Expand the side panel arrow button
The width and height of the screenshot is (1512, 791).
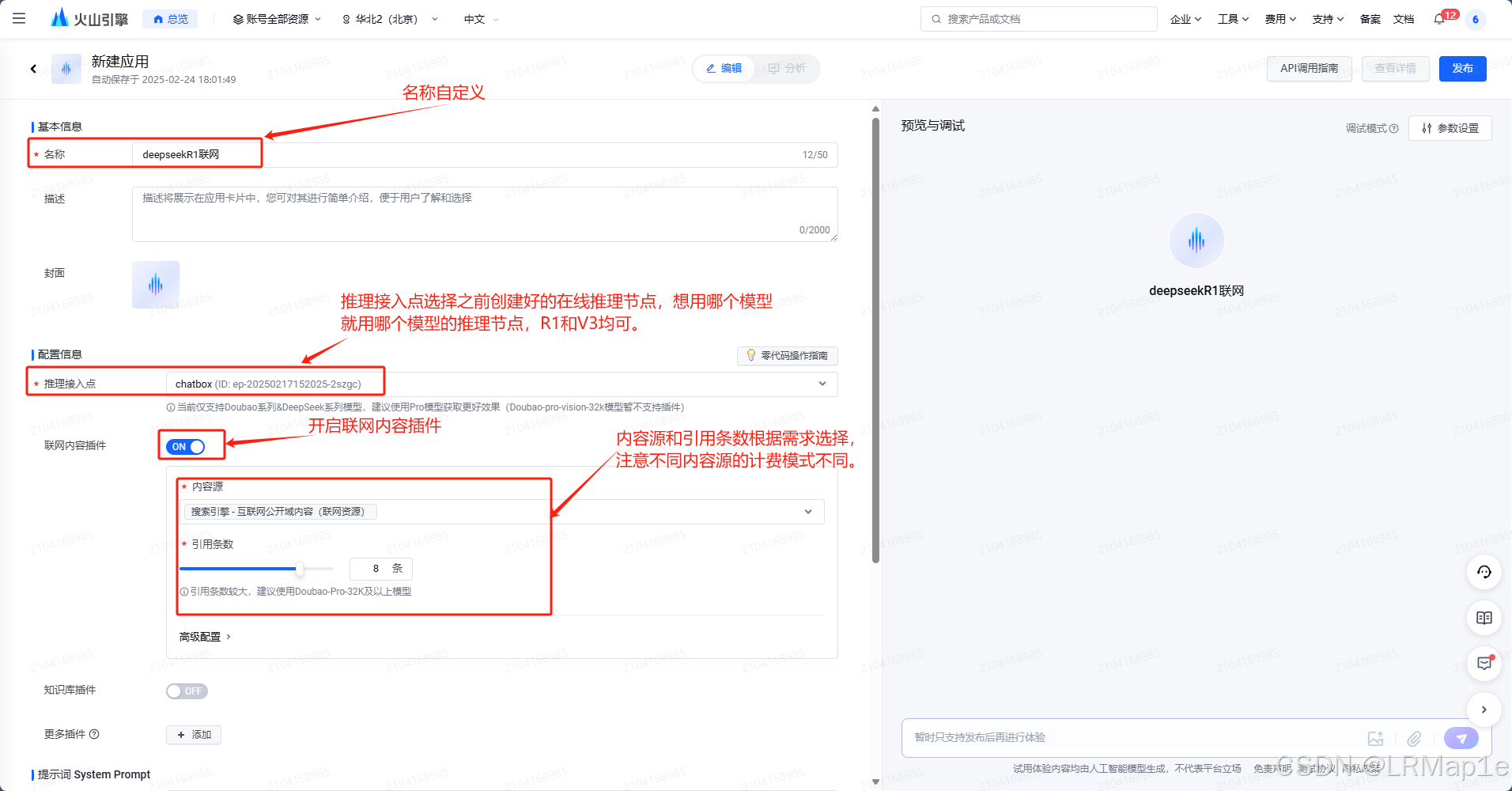click(x=1484, y=710)
